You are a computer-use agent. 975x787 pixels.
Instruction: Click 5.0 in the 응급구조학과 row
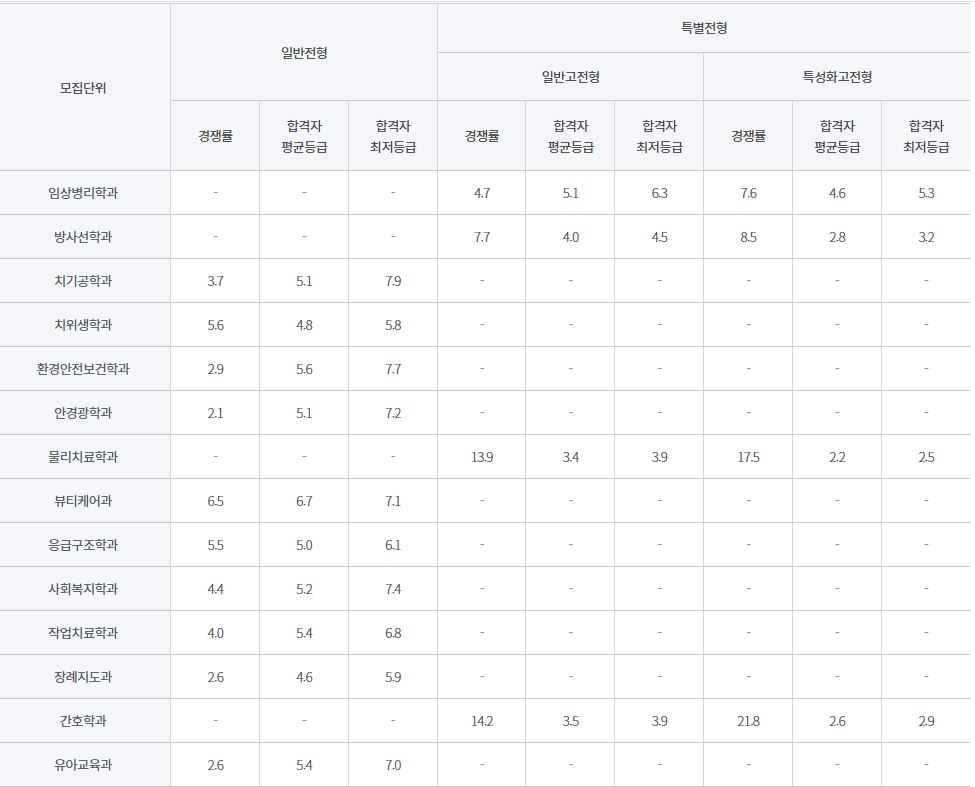point(304,545)
